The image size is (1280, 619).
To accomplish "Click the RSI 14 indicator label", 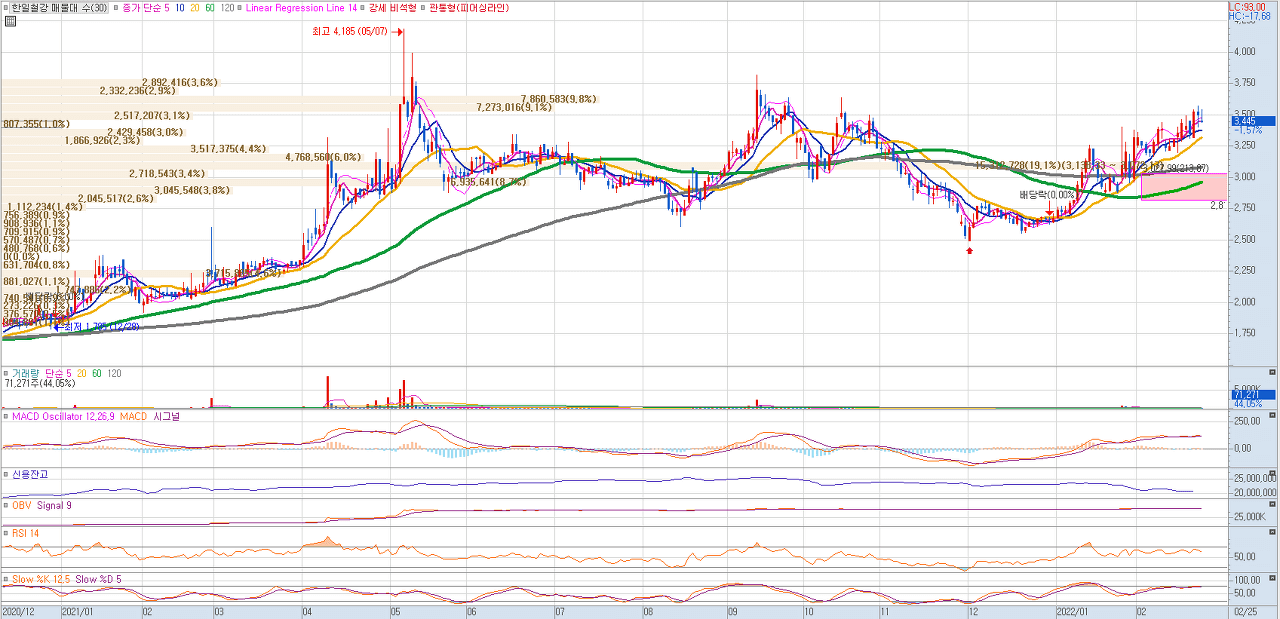I will pyautogui.click(x=26, y=533).
